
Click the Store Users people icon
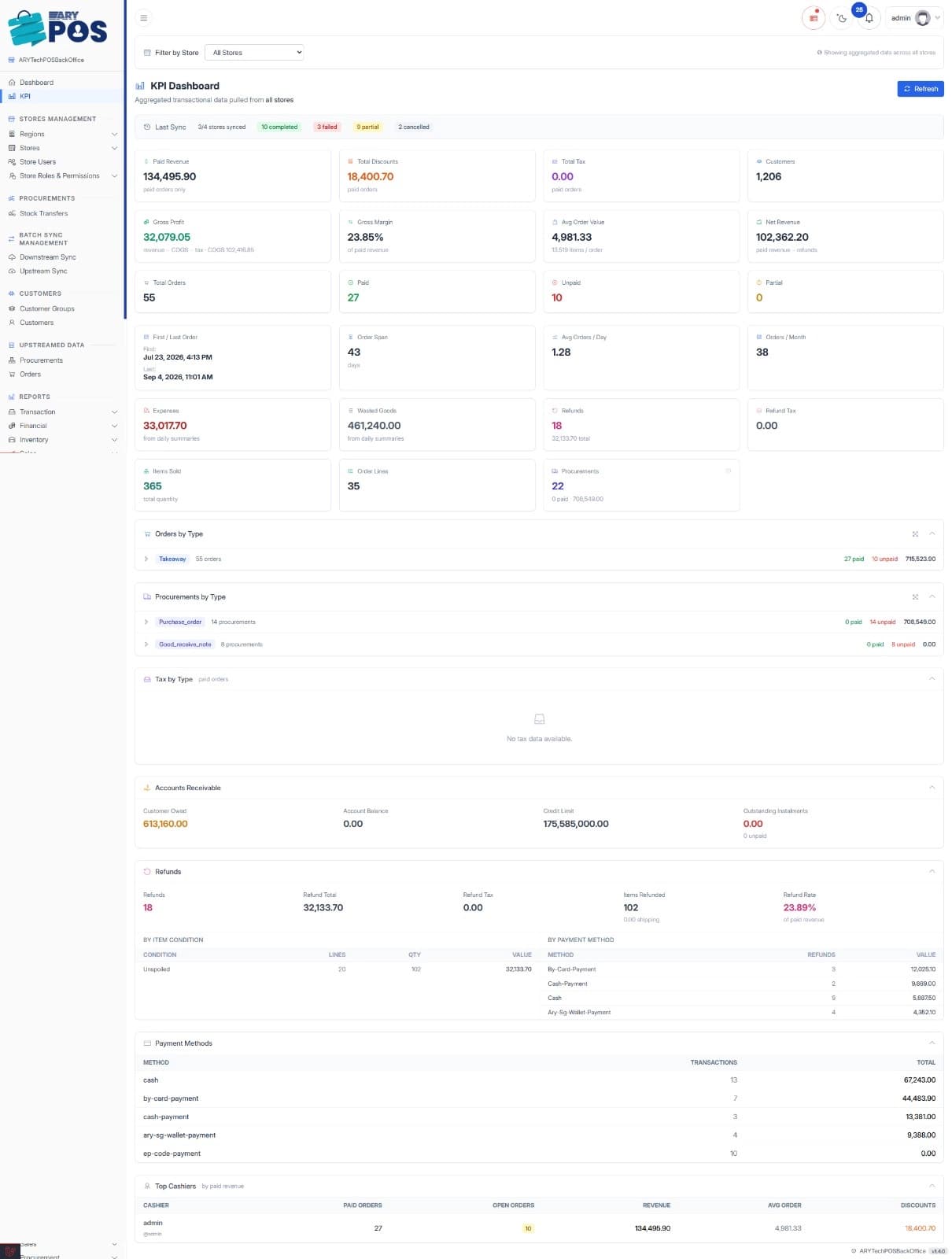tap(12, 162)
